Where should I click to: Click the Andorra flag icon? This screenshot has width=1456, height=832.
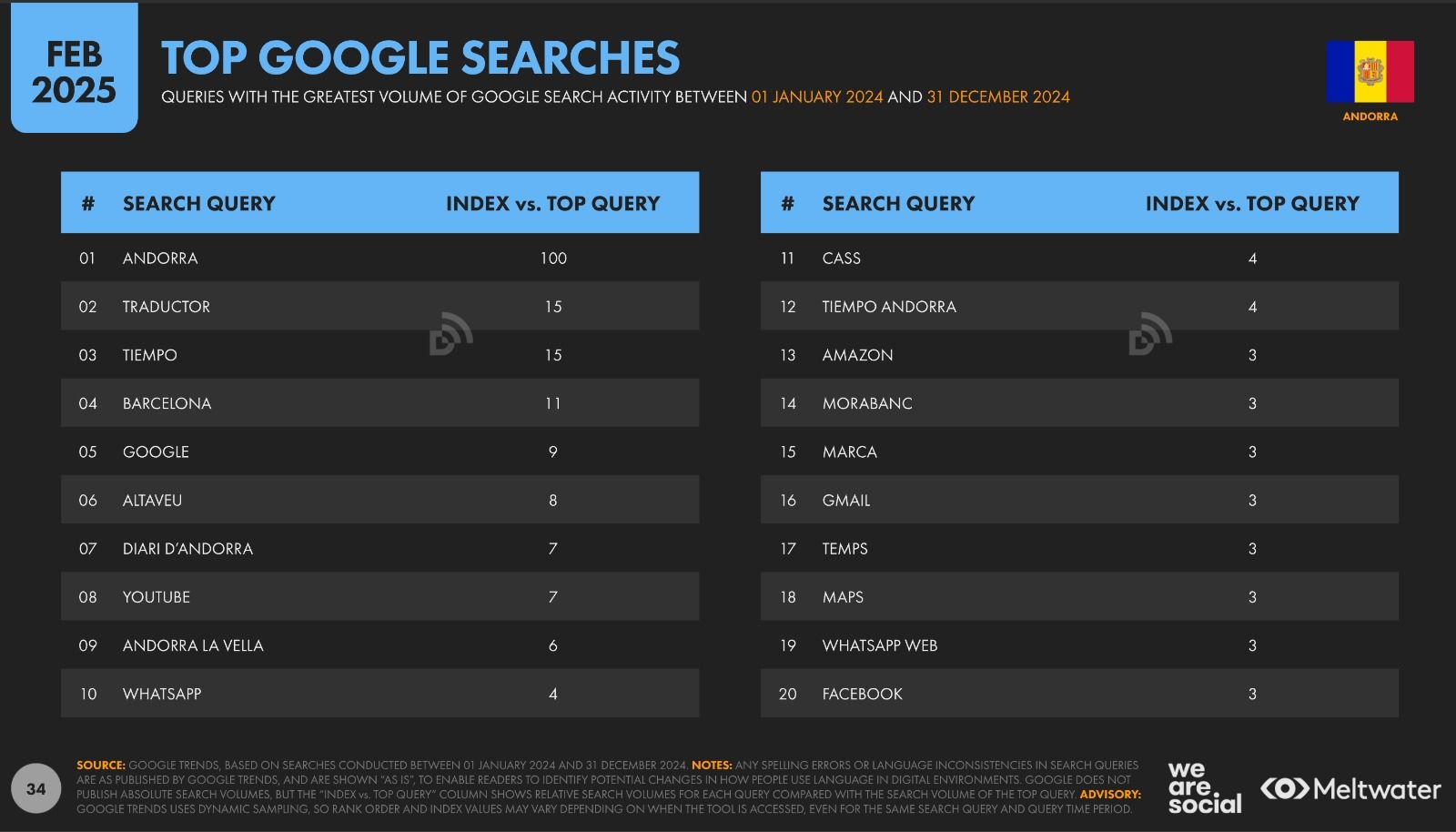click(x=1370, y=72)
